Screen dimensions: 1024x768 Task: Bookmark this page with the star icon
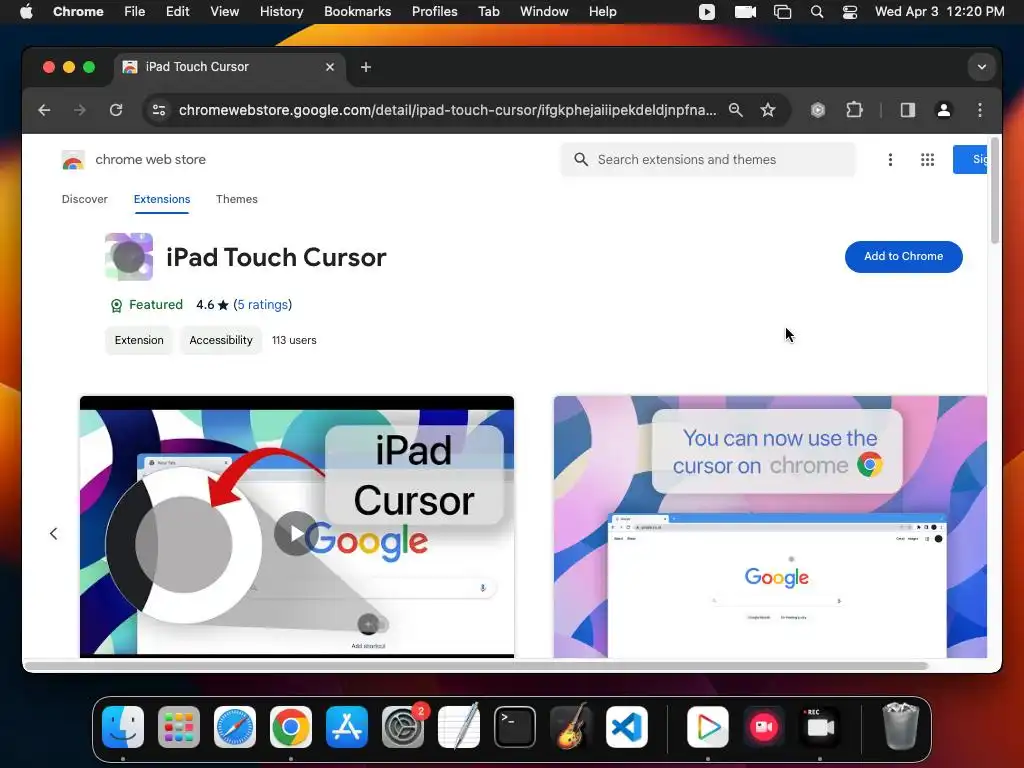pos(768,110)
